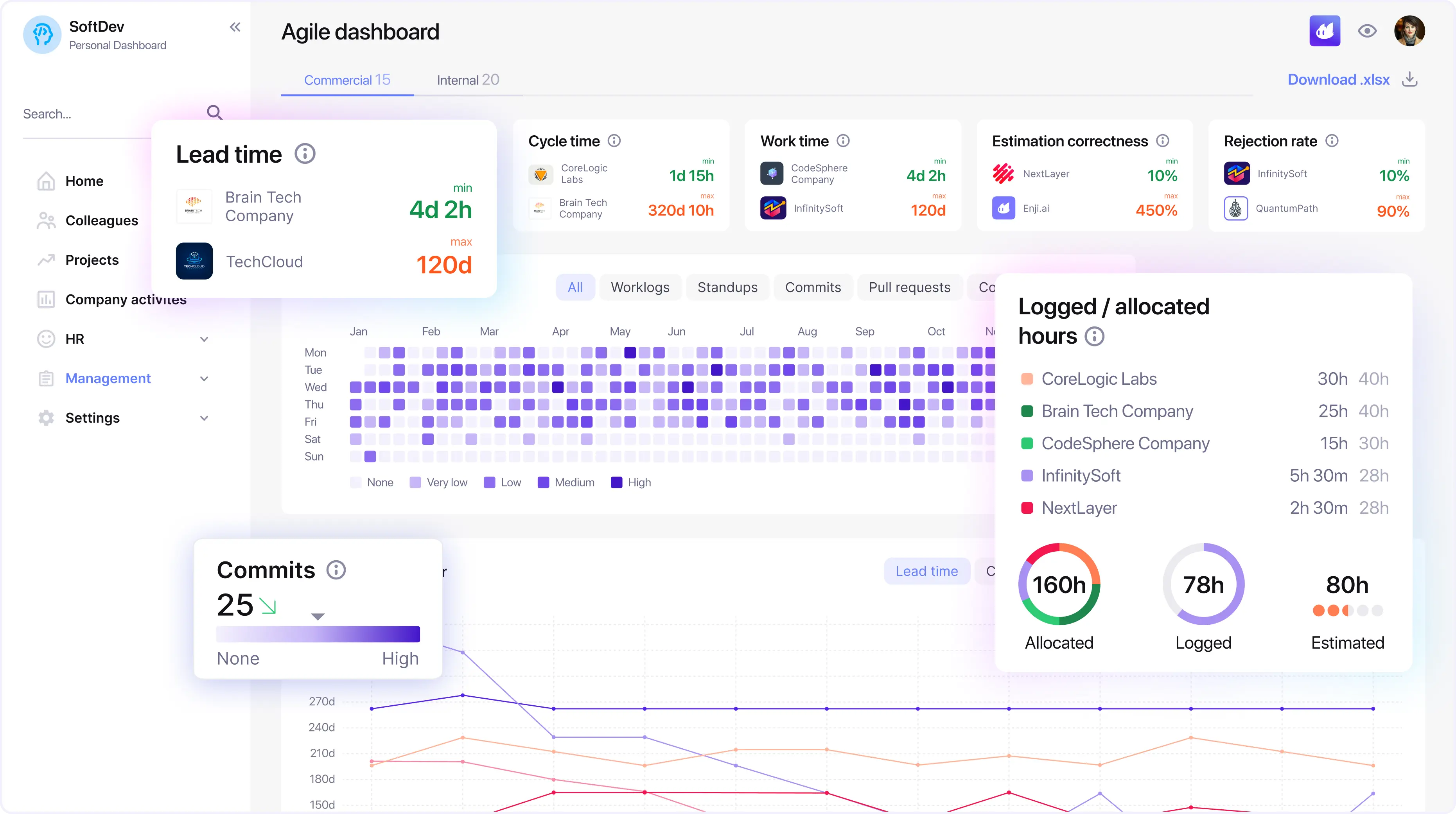Click the Home sidebar icon
Screen dimensions: 1456x814
(x=46, y=181)
